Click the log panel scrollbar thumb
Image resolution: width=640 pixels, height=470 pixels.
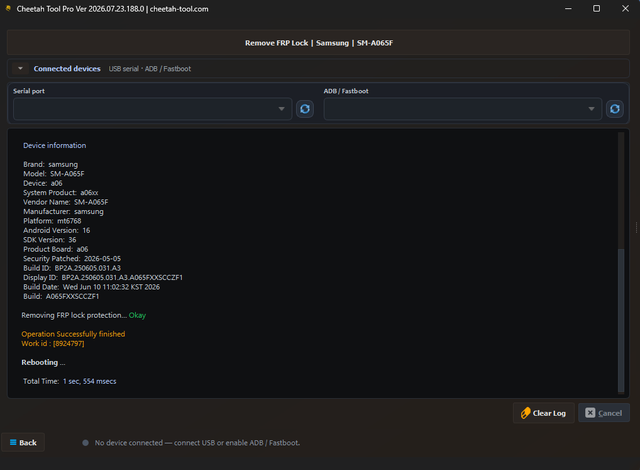(621, 319)
